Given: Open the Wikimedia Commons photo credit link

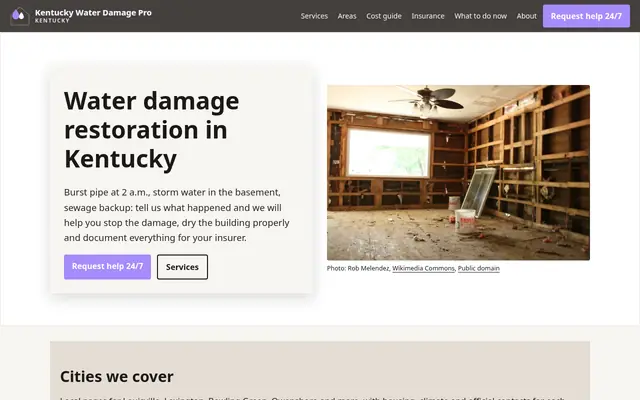Looking at the screenshot, I should (x=423, y=268).
